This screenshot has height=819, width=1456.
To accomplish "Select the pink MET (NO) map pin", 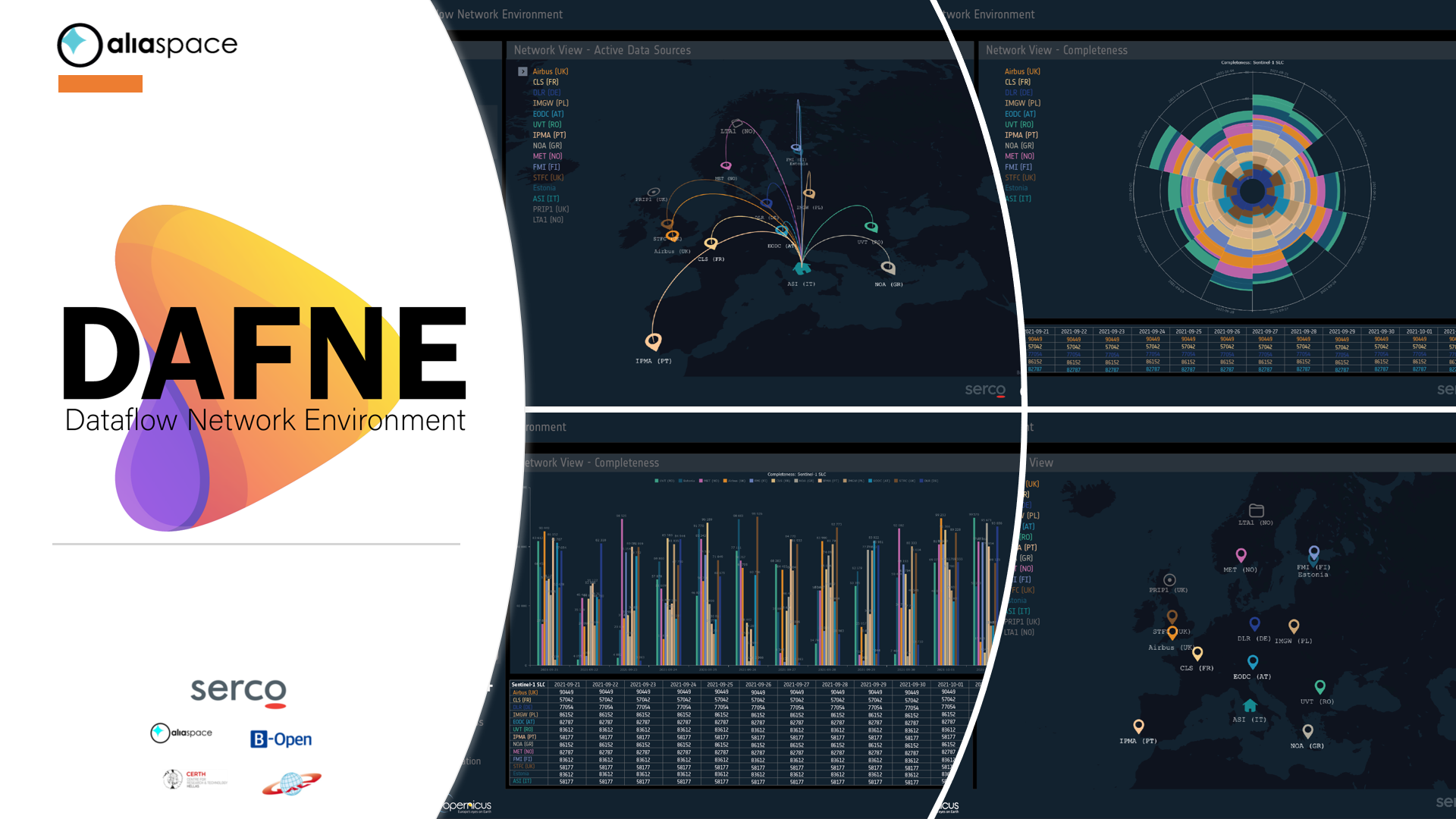I will click(x=1242, y=554).
